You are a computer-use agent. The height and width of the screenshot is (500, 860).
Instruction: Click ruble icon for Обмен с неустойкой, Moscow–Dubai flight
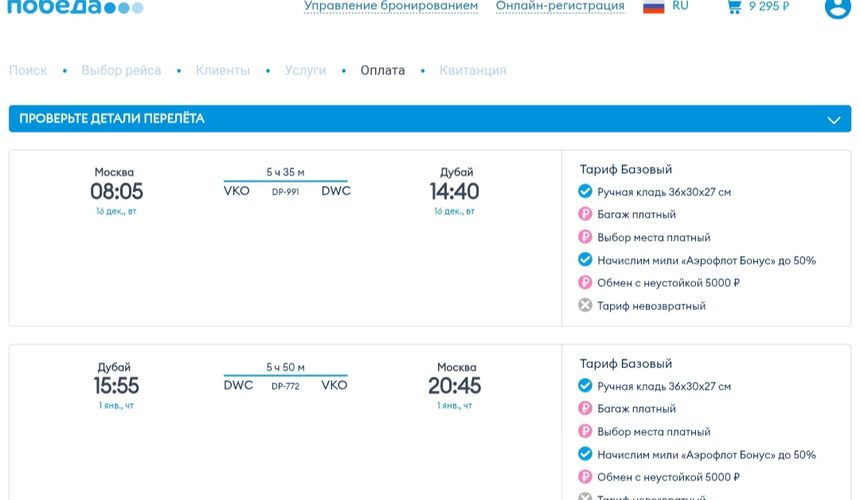585,282
